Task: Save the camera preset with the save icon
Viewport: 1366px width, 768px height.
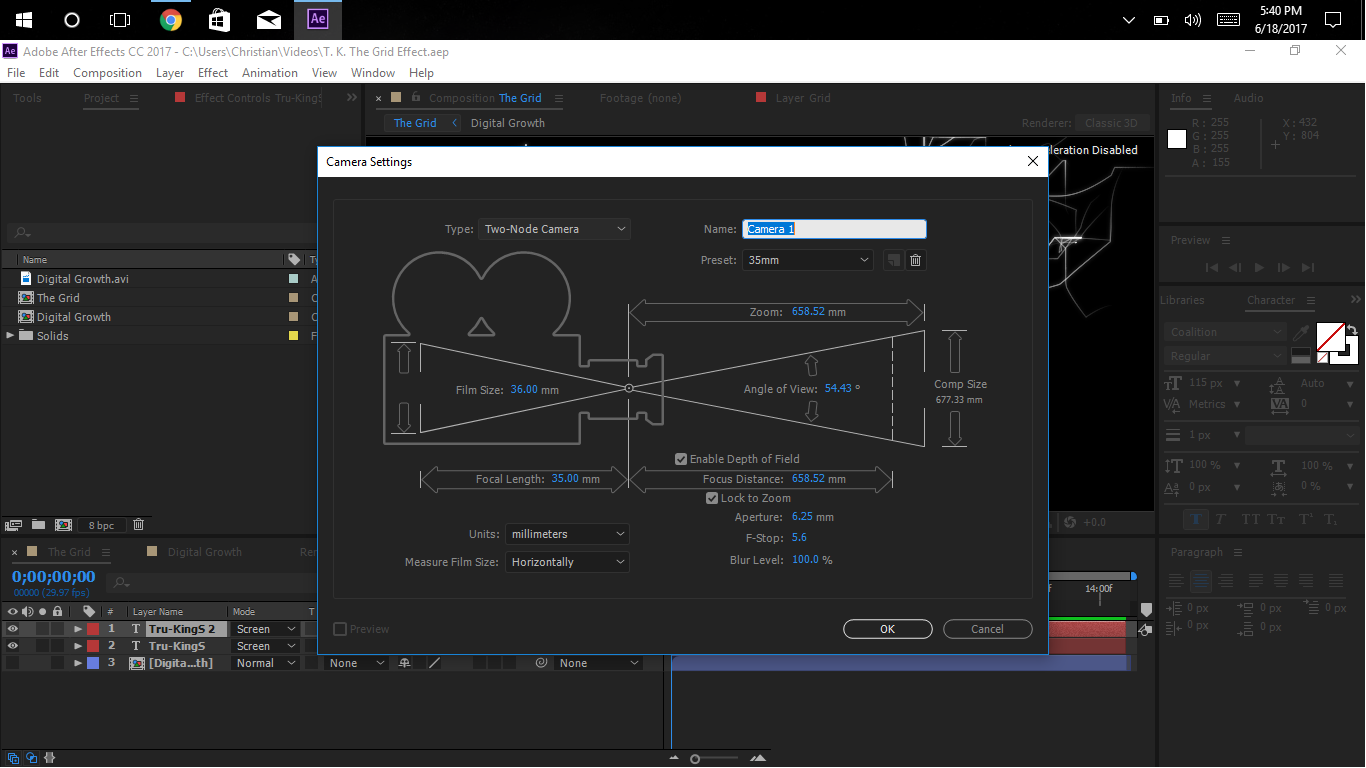Action: pos(893,260)
